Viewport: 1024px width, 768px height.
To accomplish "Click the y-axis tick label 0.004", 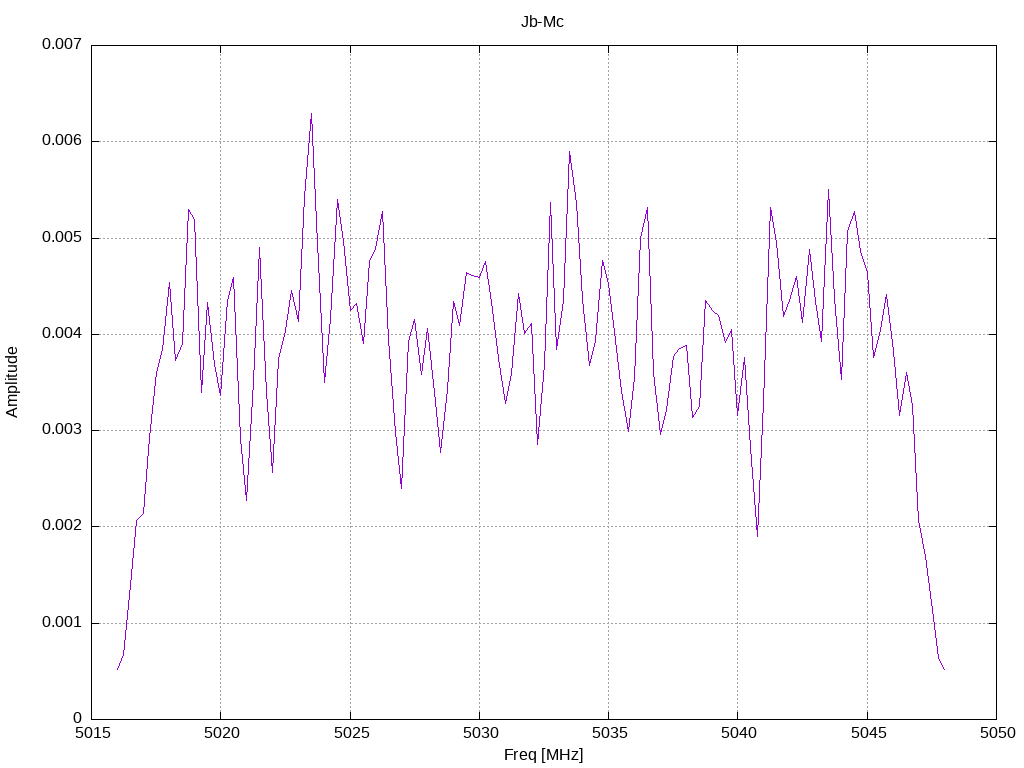I will coord(62,334).
